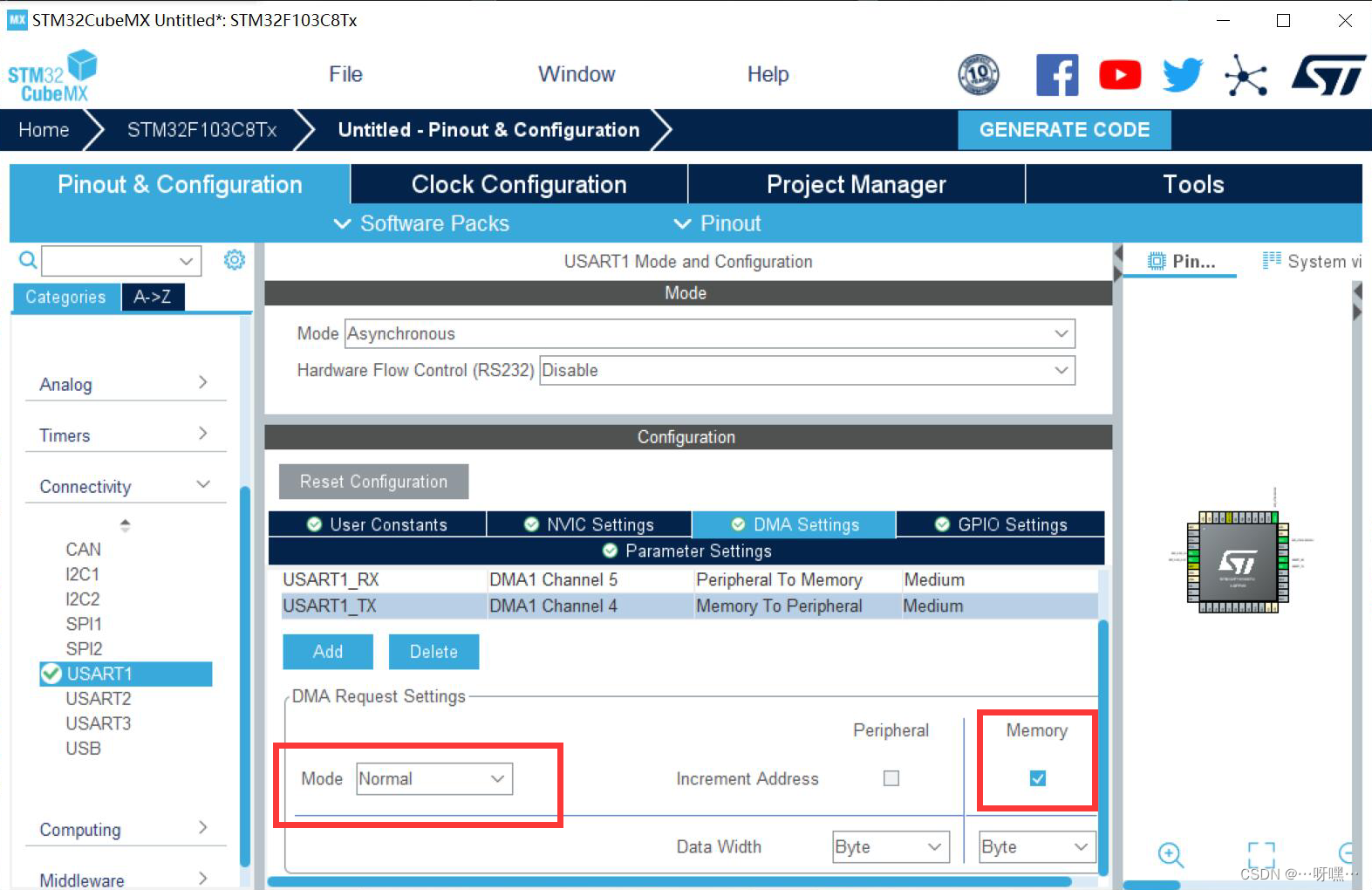Click the STM32CubeMX logo

pyautogui.click(x=52, y=76)
